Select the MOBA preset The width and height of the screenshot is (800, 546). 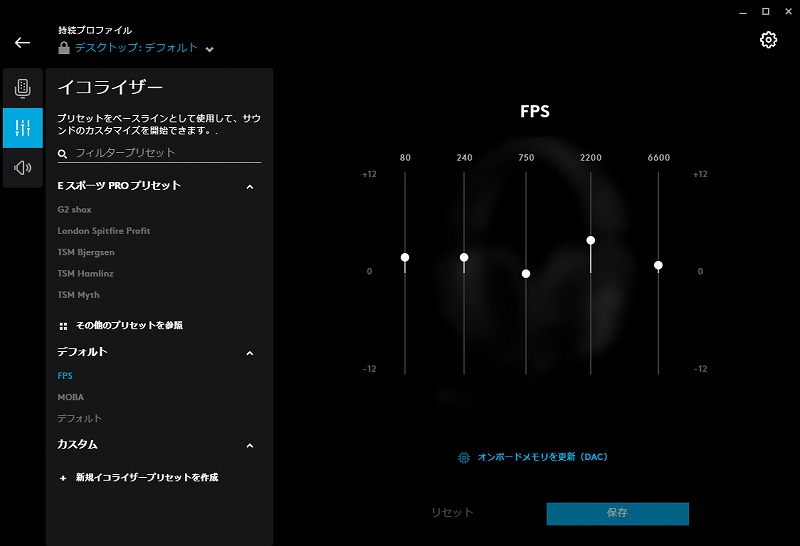coord(70,397)
